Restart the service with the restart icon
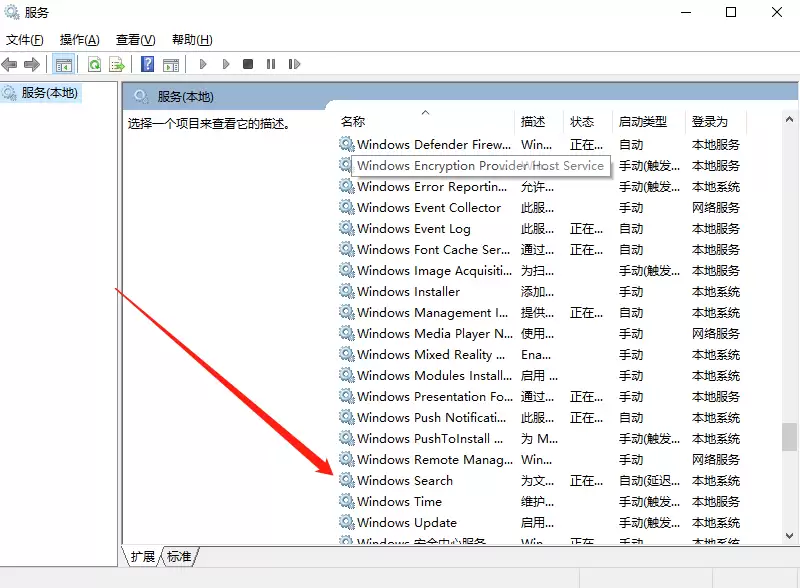The image size is (800, 588). pyautogui.click(x=296, y=63)
